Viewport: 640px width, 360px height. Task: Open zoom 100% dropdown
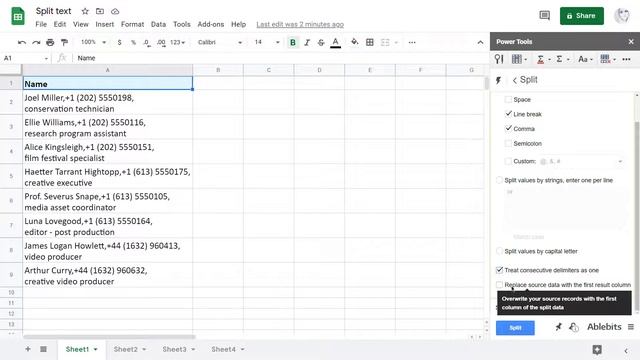(x=93, y=42)
